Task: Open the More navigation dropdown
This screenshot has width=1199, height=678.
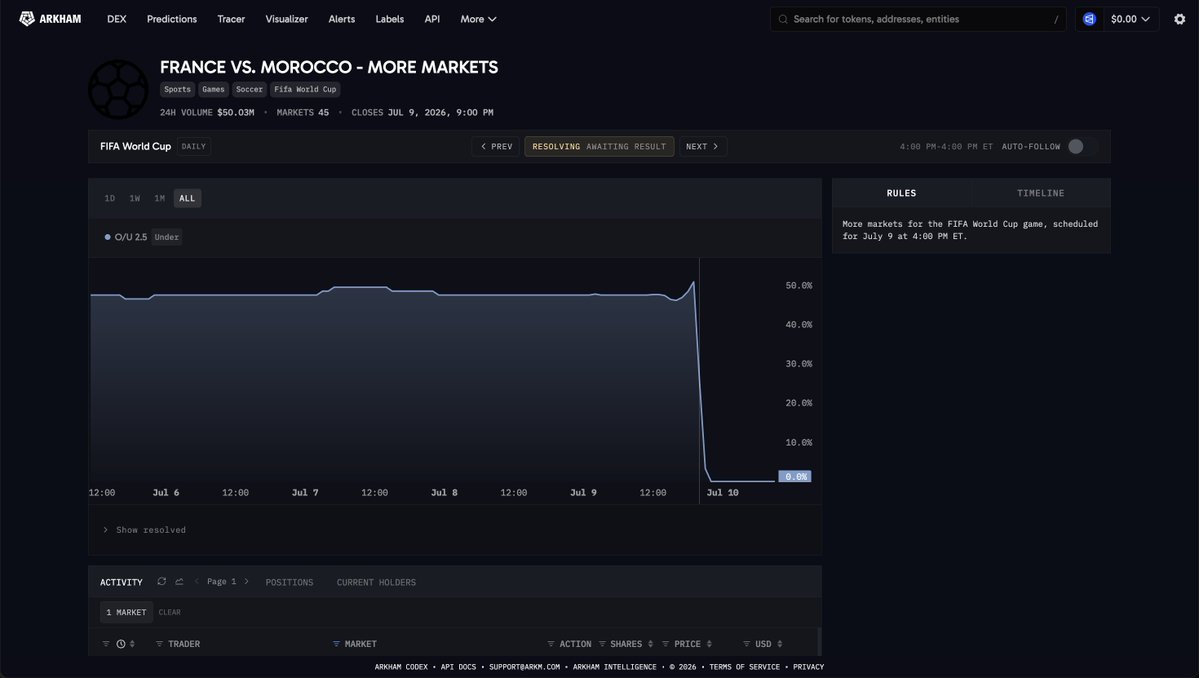Action: [x=478, y=19]
